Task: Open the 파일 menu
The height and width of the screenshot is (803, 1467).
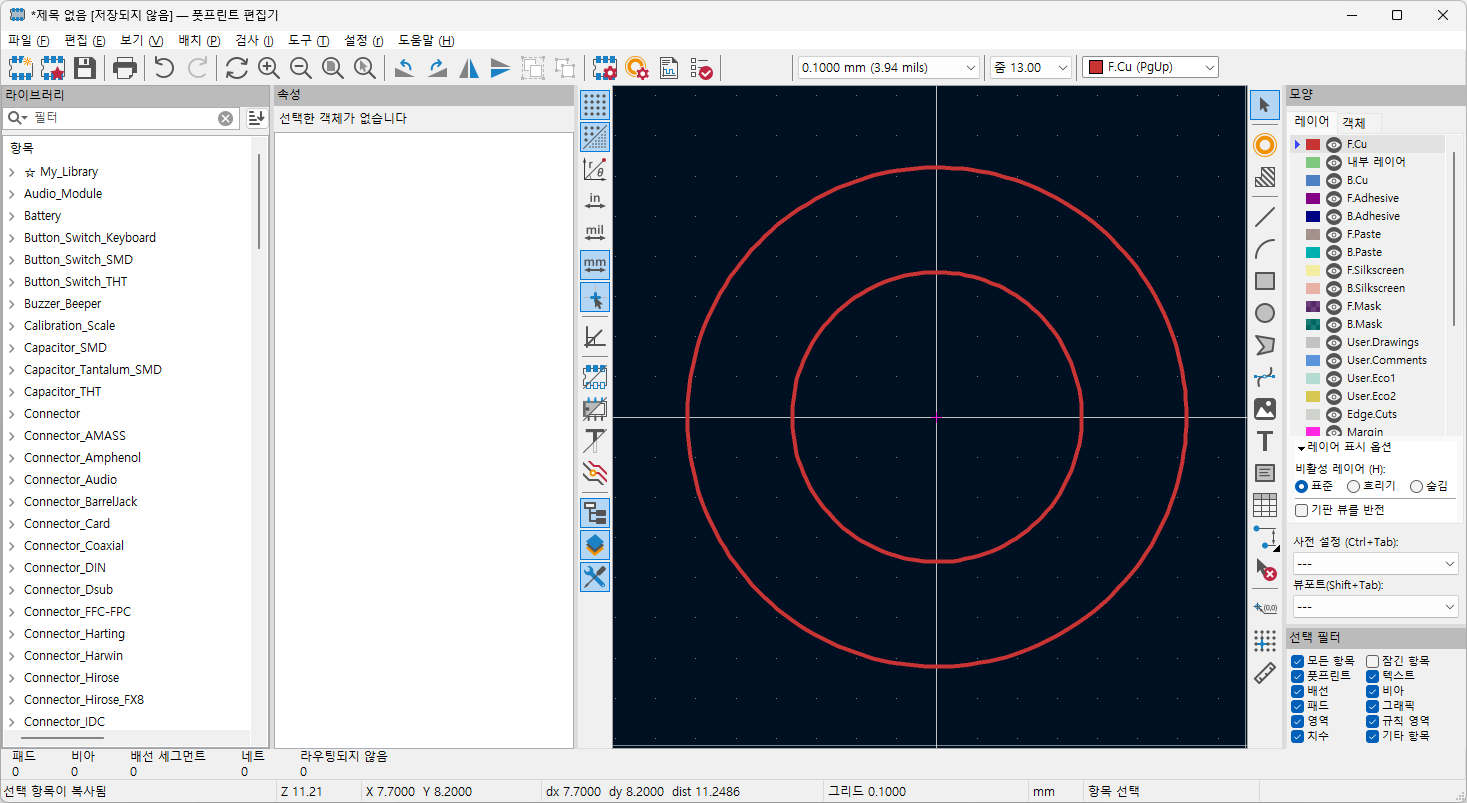Action: point(28,41)
